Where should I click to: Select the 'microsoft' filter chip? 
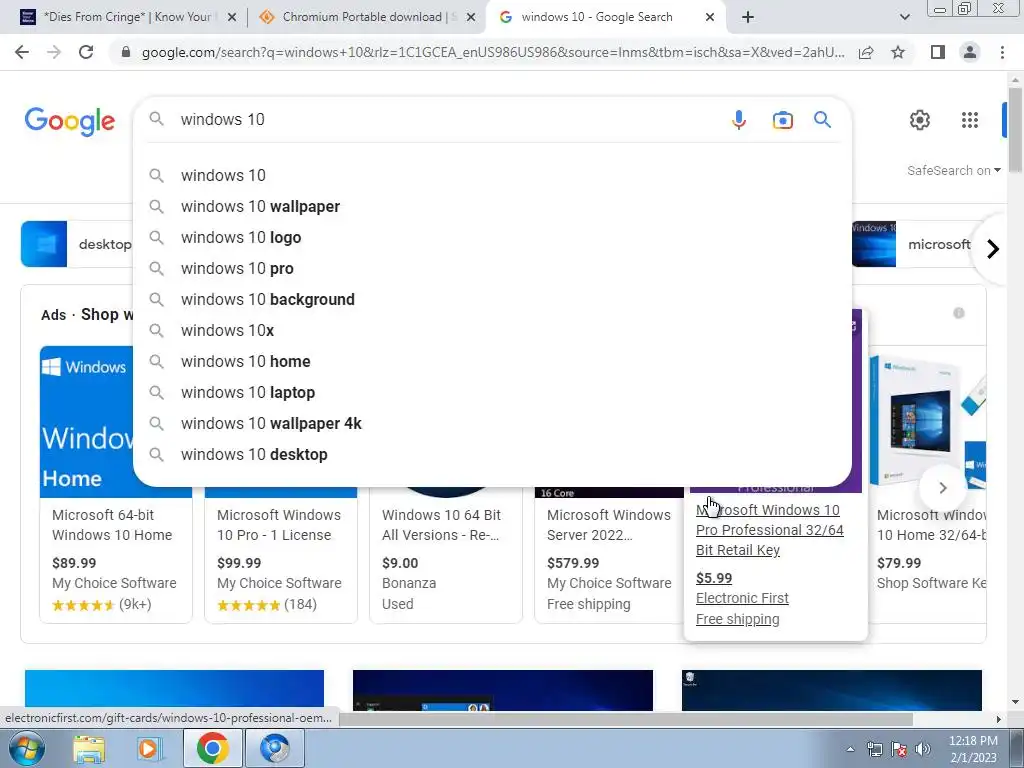click(914, 244)
